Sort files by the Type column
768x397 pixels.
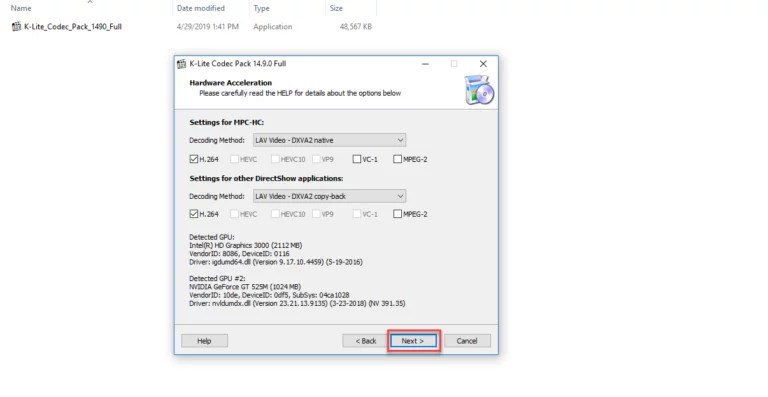[262, 8]
